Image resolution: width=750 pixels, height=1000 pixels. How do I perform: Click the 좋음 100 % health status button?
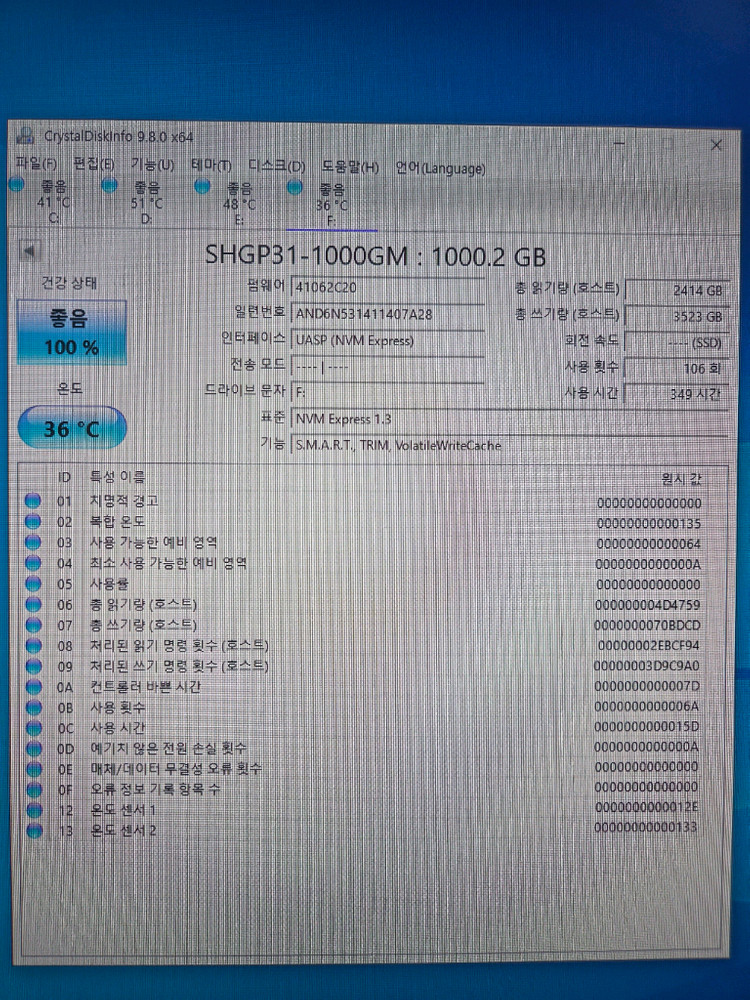click(71, 332)
